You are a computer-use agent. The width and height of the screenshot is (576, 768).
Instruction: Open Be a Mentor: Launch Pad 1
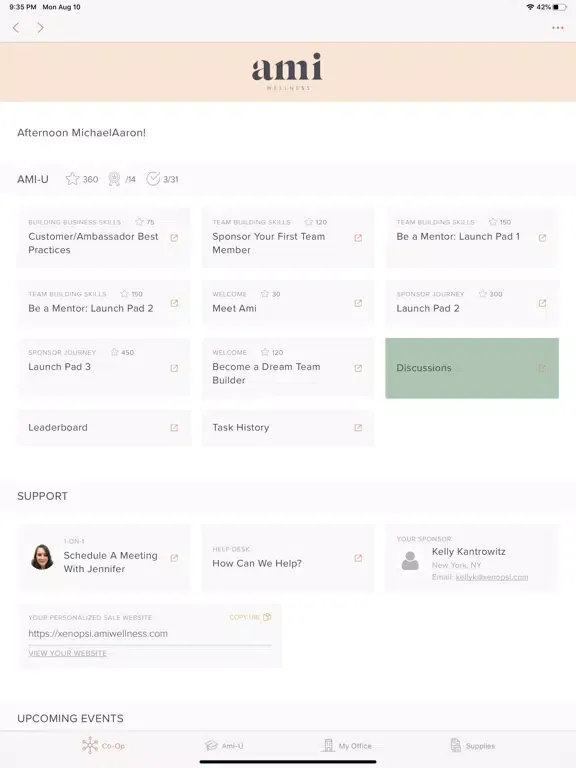(x=472, y=238)
